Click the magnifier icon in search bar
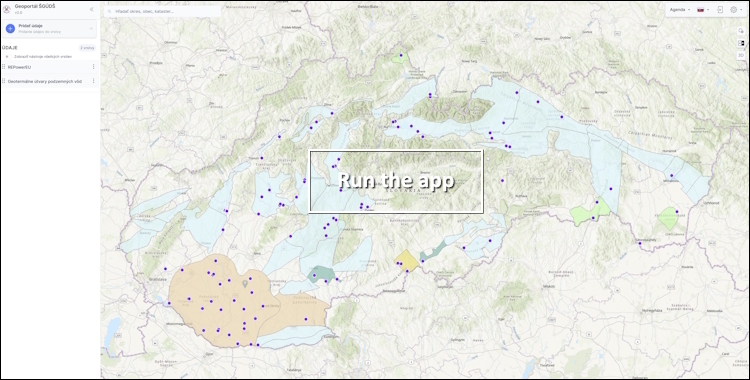Viewport: 750px width, 380px height. pyautogui.click(x=110, y=11)
